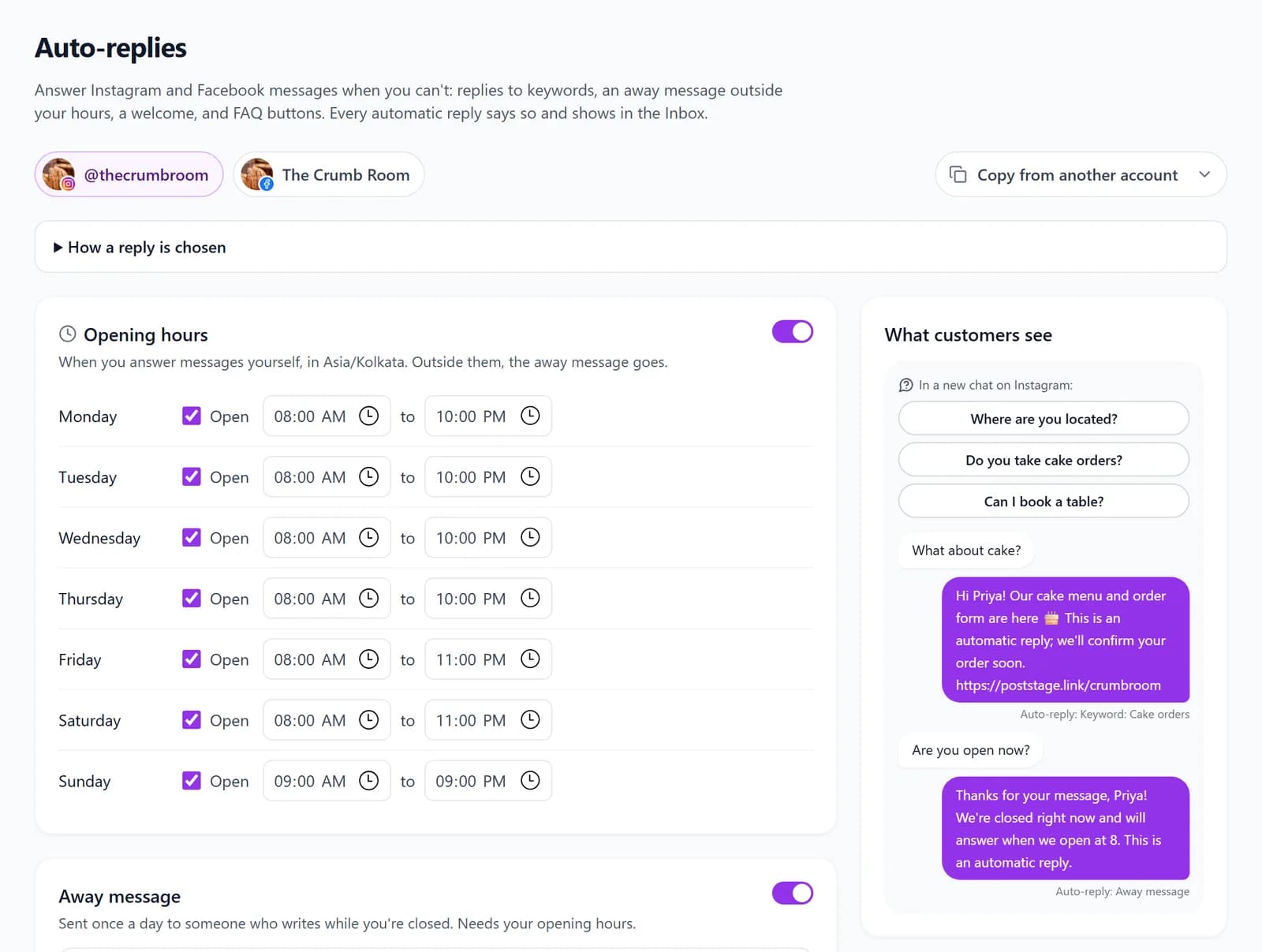Click the Auto-reply: Away message caption
This screenshot has width=1262, height=952.
[1122, 891]
